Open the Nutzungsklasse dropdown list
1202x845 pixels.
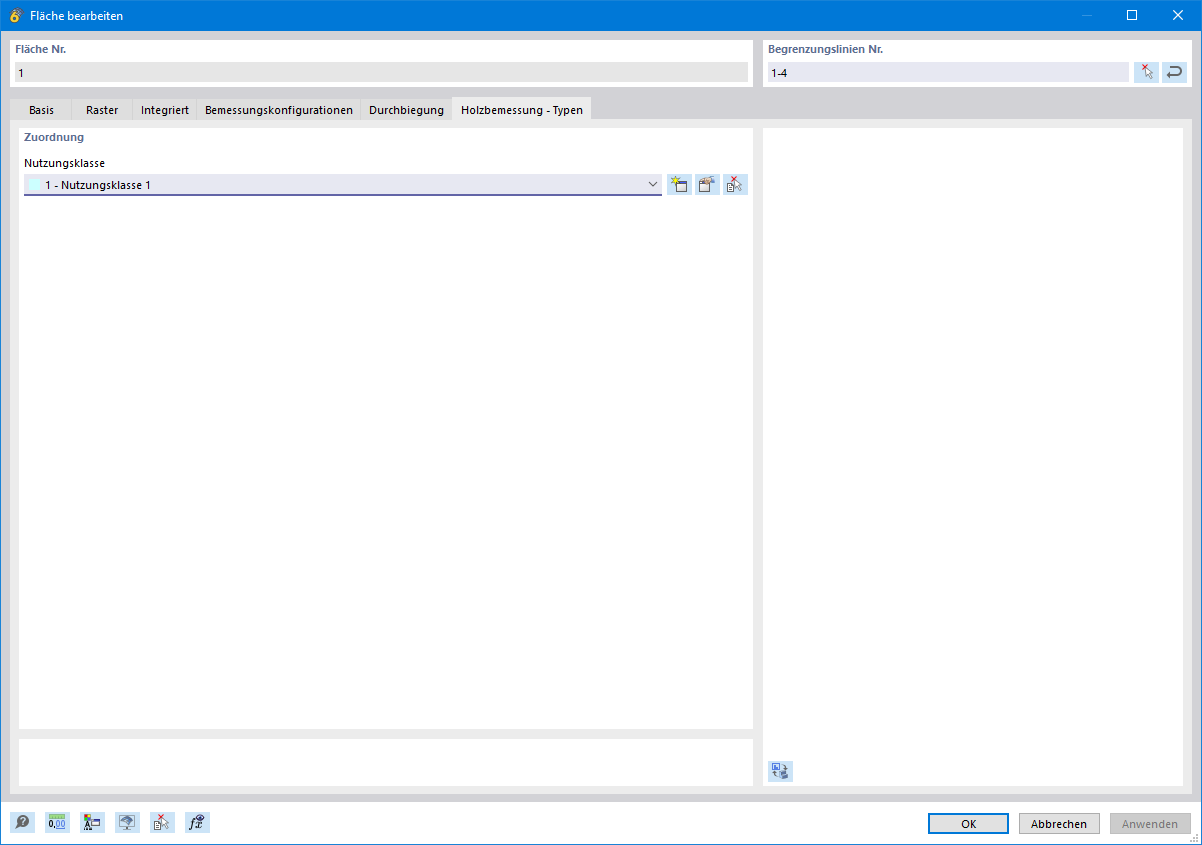[652, 184]
